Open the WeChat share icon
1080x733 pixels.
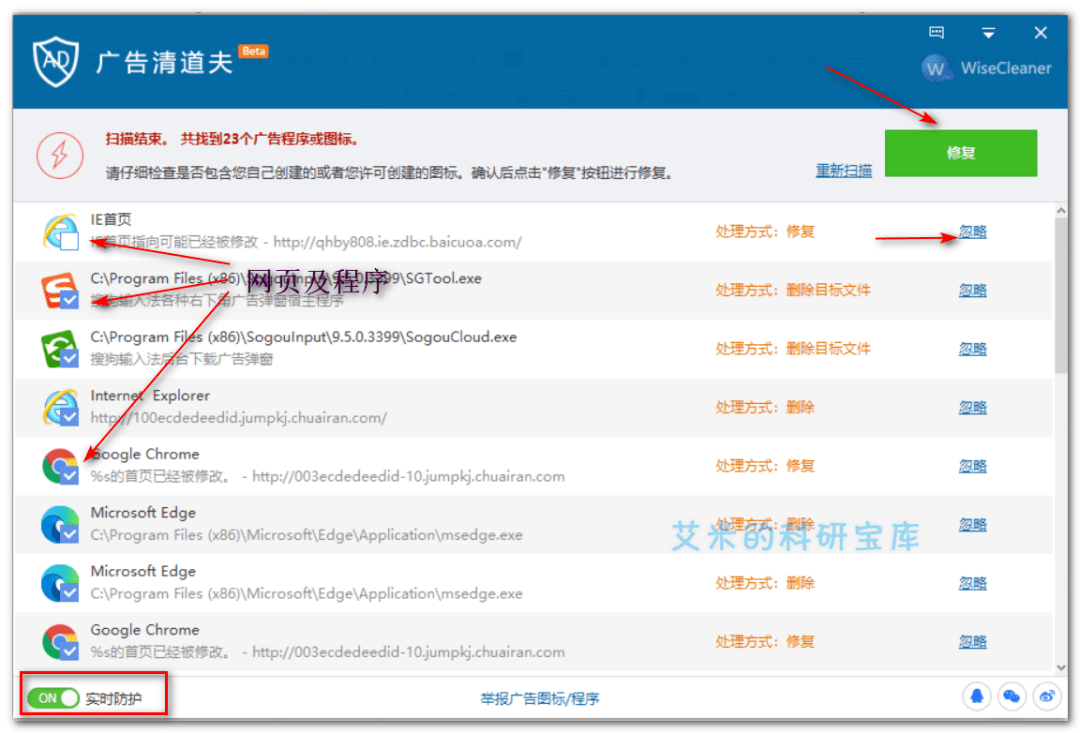pyautogui.click(x=1011, y=696)
